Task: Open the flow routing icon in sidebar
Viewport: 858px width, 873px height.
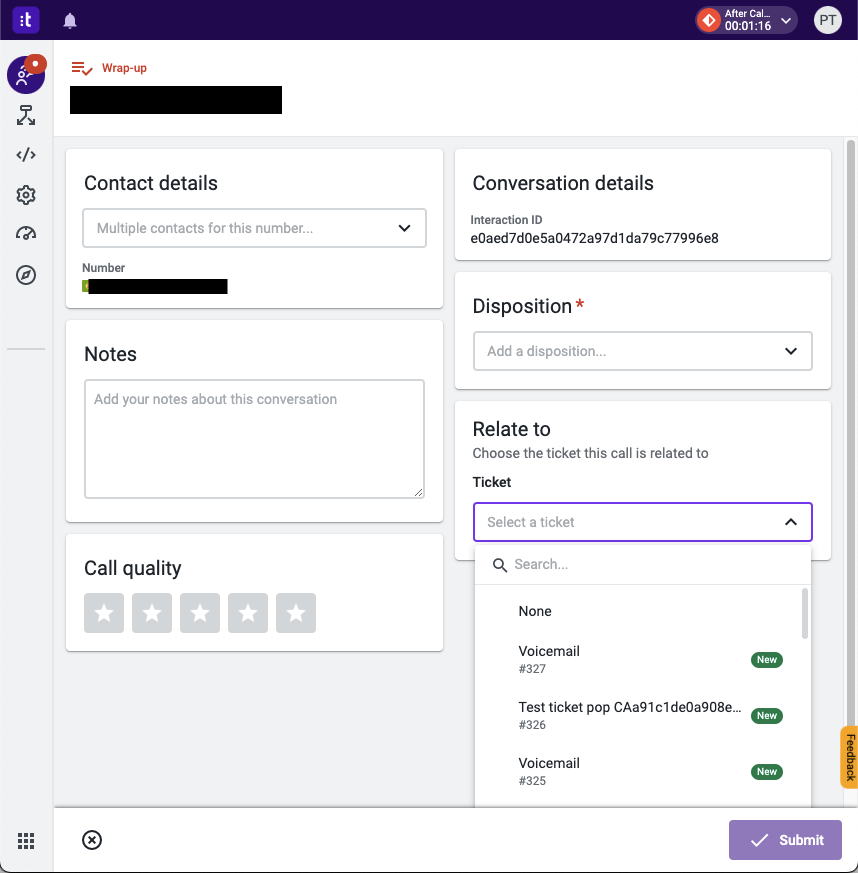Action: (26, 115)
